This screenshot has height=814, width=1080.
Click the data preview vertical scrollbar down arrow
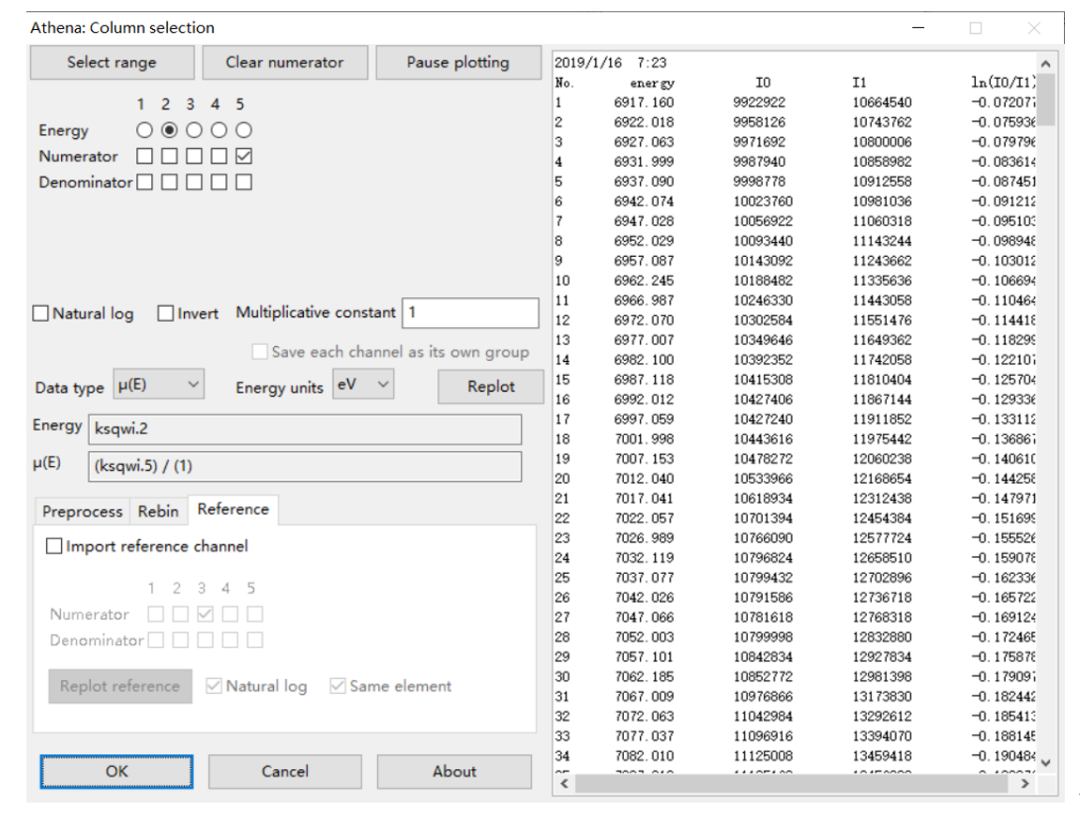point(1047,763)
